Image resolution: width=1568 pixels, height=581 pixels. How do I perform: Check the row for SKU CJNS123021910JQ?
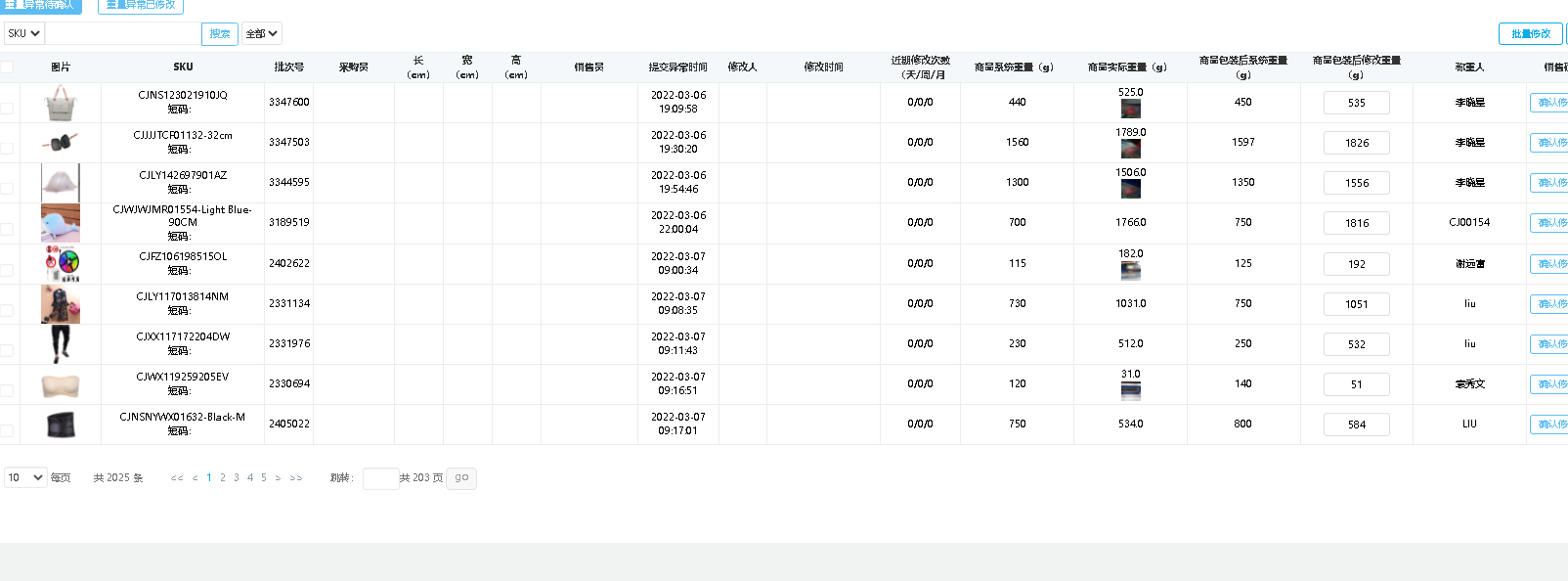[7, 108]
